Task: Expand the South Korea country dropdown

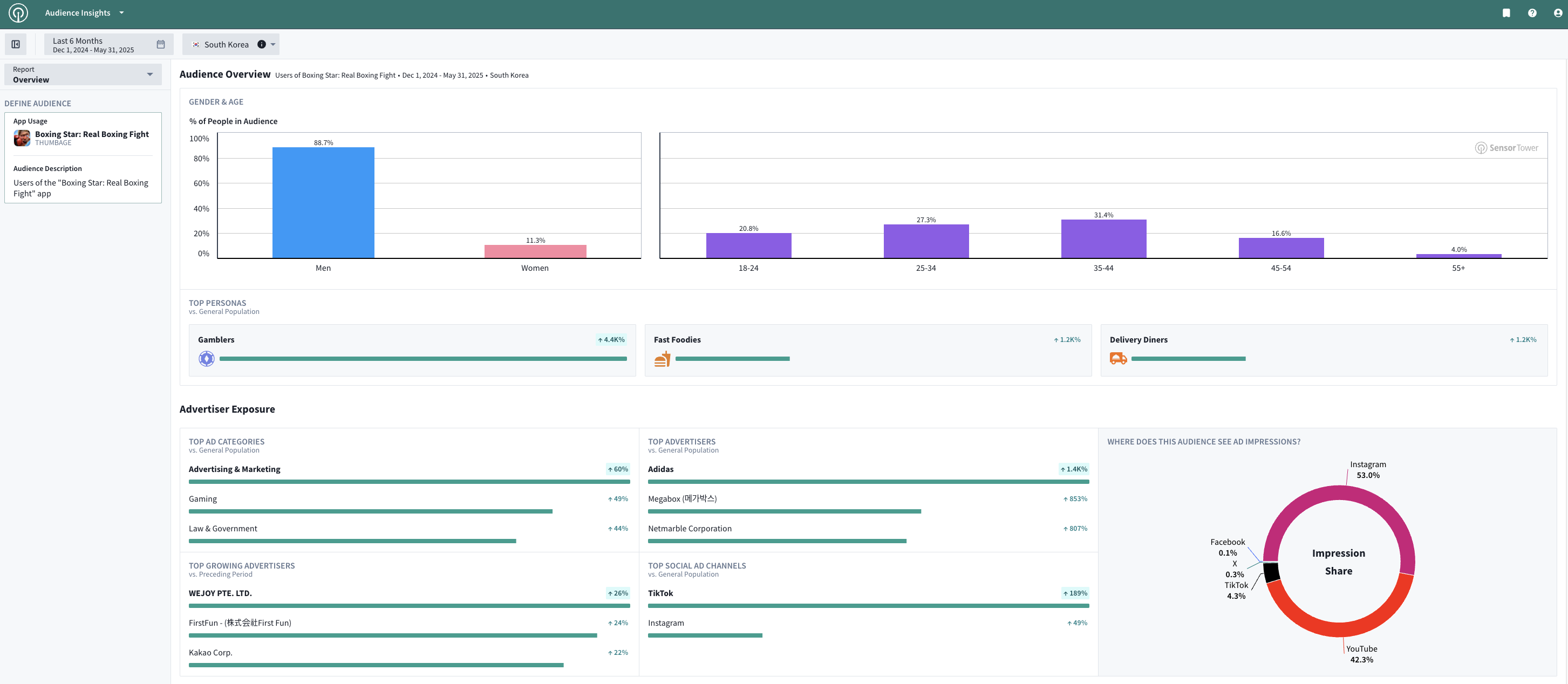Action: pos(274,44)
